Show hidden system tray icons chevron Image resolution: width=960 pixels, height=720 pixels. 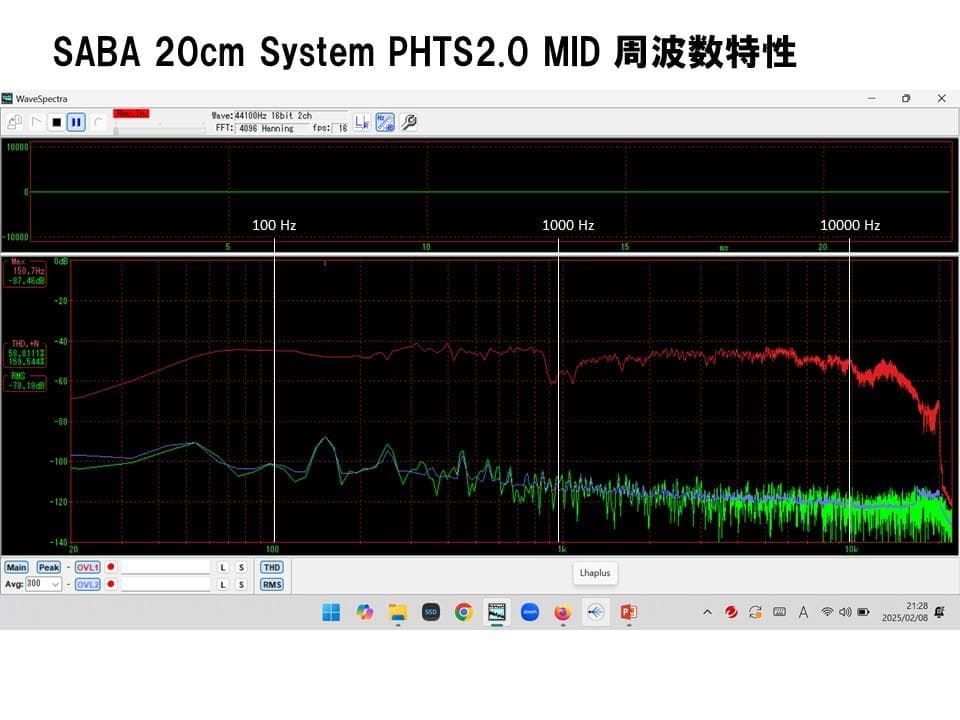(707, 612)
